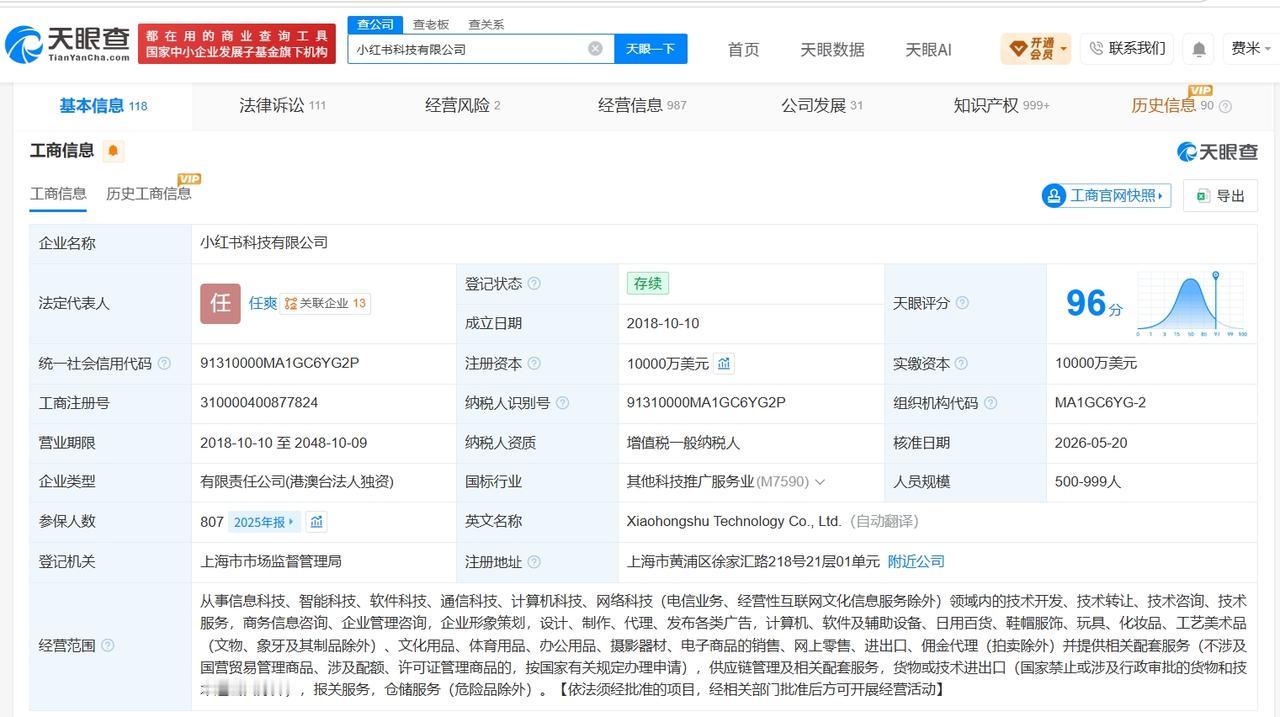Select taxpayer qualification 增值税一般纳税人
Image resolution: width=1280 pixels, height=717 pixels.
(683, 443)
